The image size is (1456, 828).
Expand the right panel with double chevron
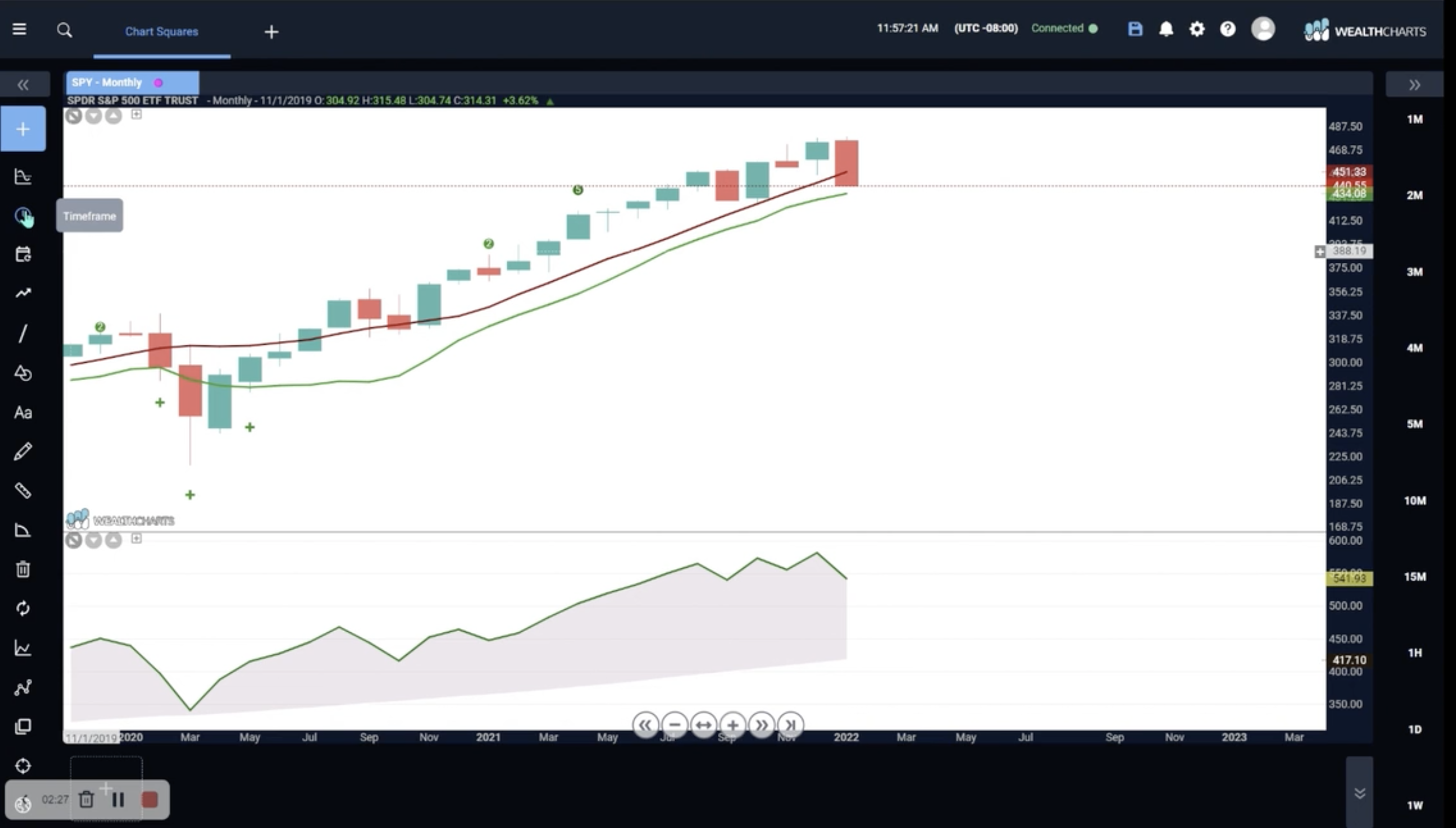1415,85
